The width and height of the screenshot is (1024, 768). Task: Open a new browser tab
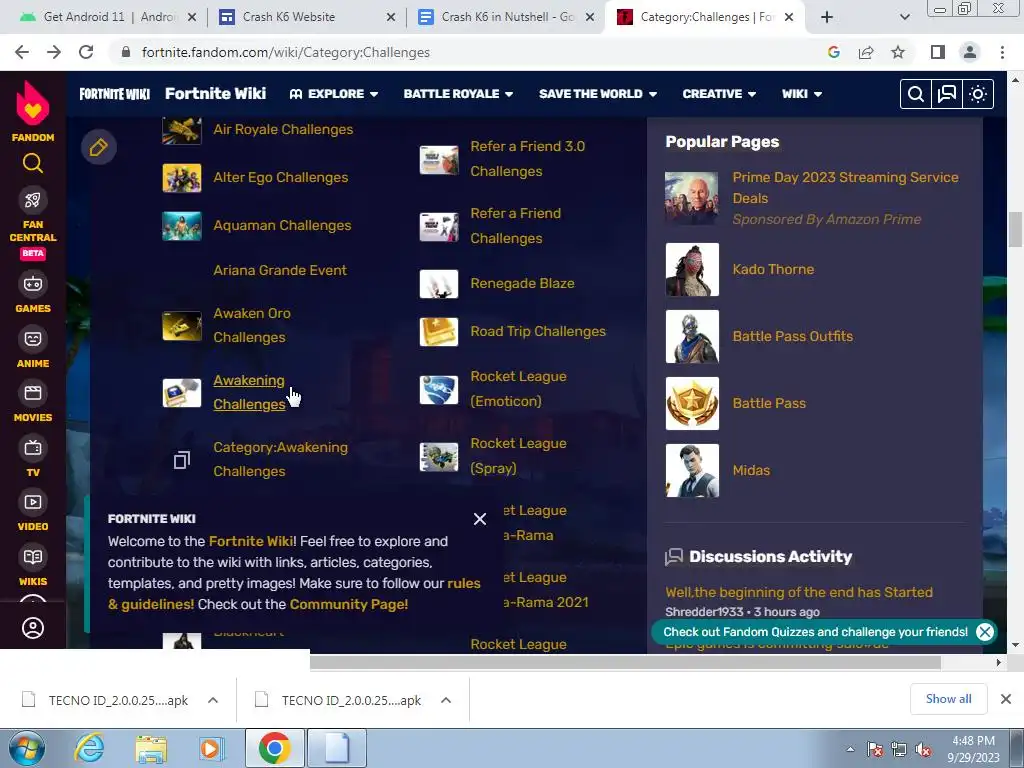827,17
